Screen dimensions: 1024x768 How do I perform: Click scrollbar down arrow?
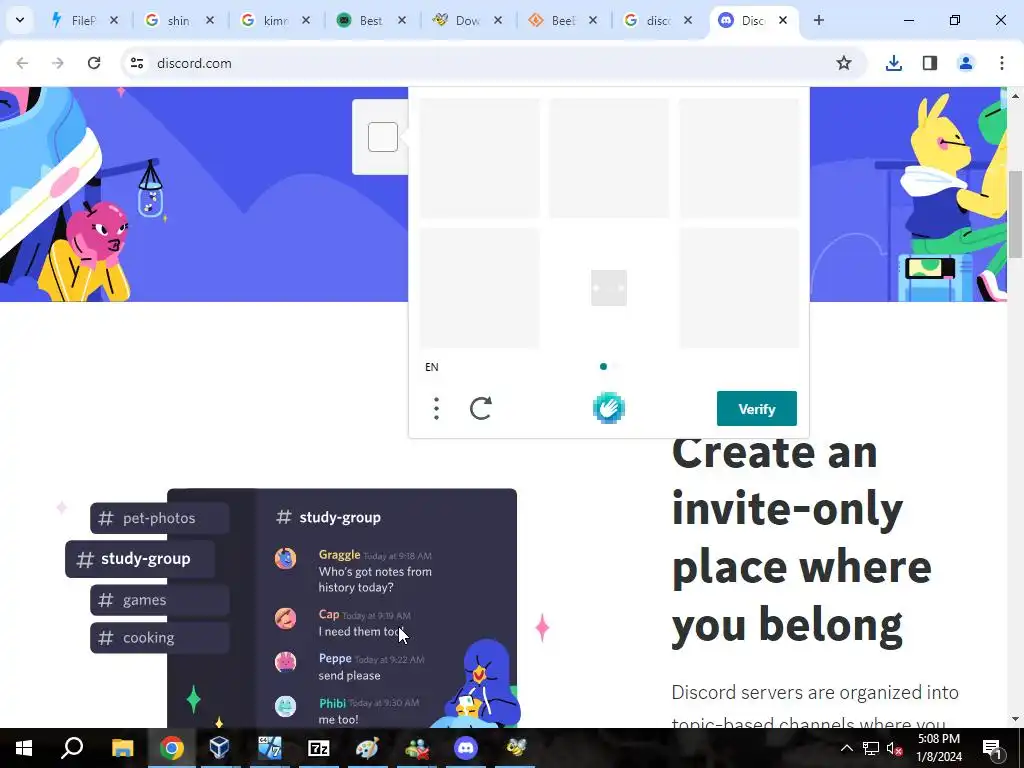coord(1016,719)
